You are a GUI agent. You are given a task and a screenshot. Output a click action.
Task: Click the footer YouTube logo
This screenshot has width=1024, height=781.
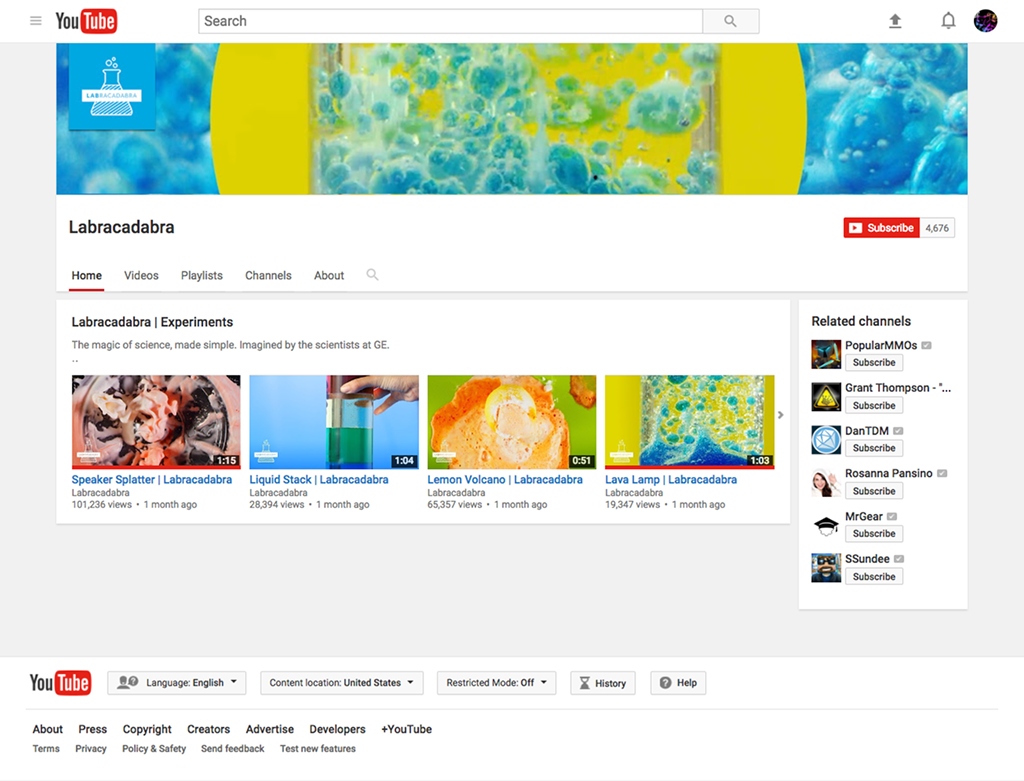tap(60, 683)
